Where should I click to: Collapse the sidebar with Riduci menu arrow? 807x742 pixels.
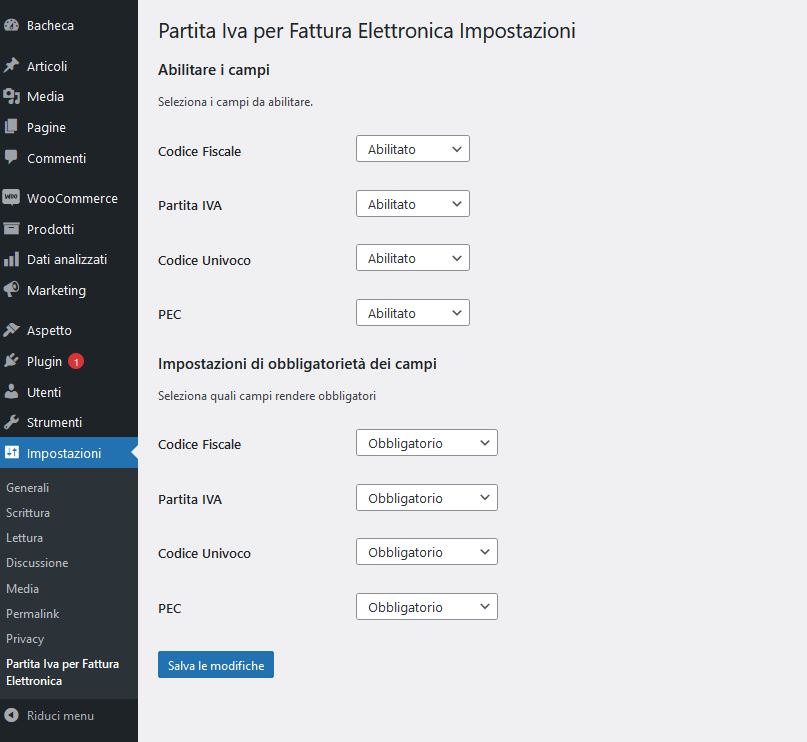[x=12, y=715]
